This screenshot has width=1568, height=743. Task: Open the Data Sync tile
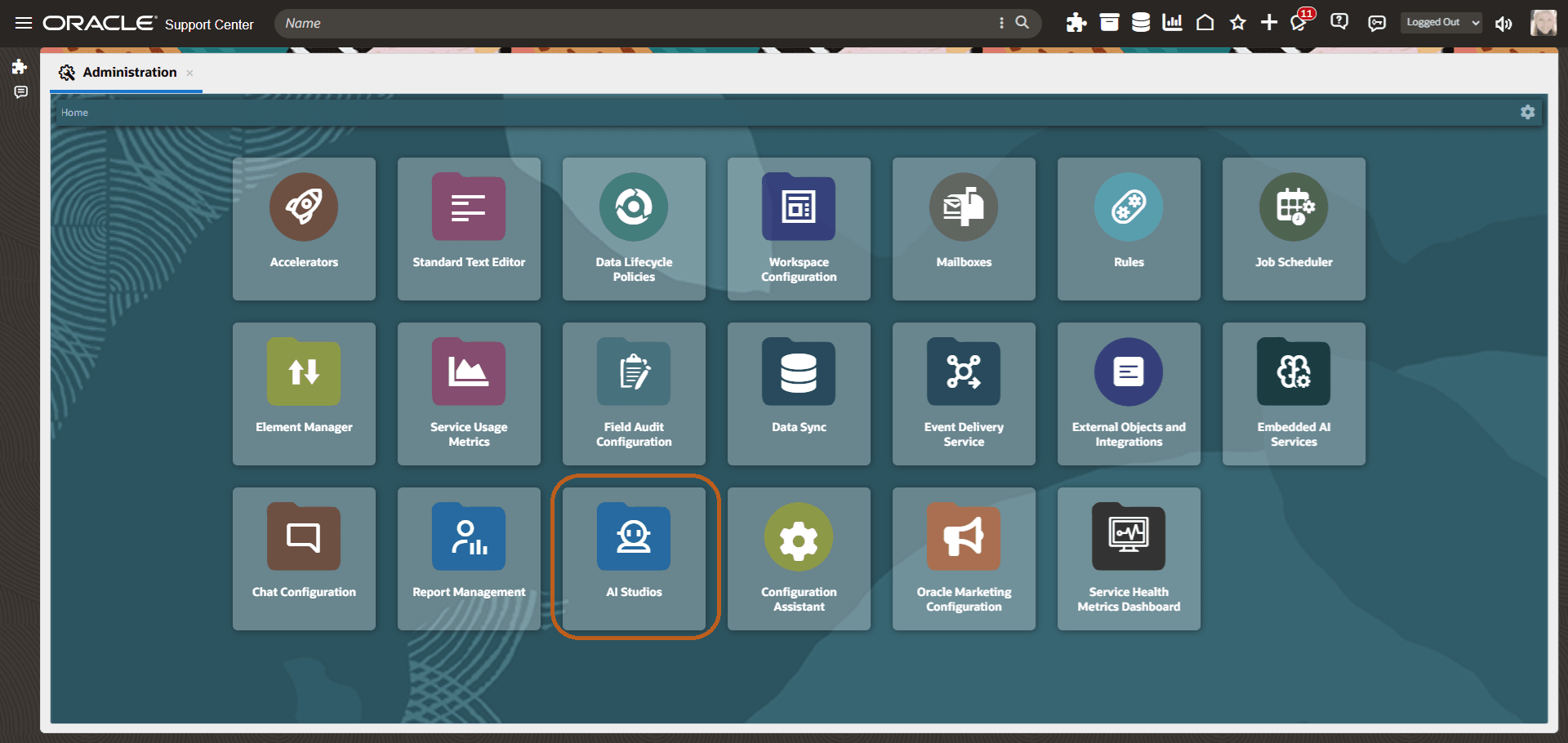click(x=799, y=394)
